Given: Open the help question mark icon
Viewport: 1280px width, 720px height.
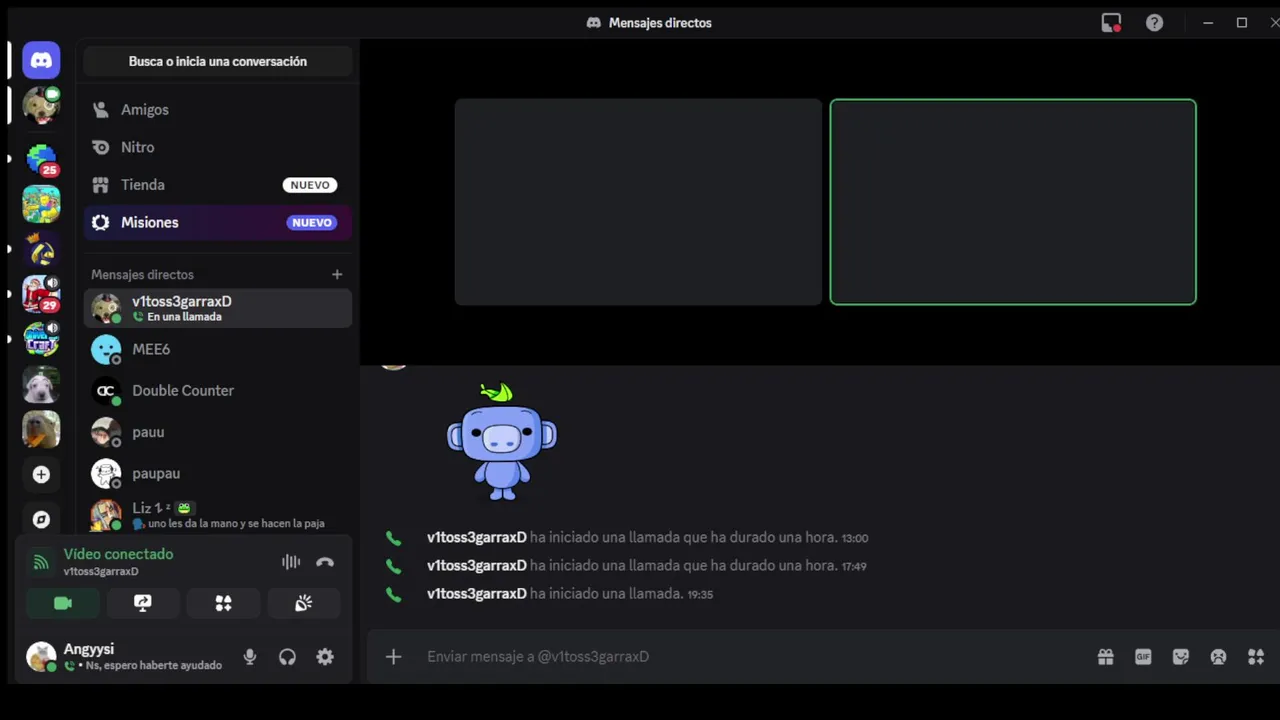Looking at the screenshot, I should click(1154, 22).
